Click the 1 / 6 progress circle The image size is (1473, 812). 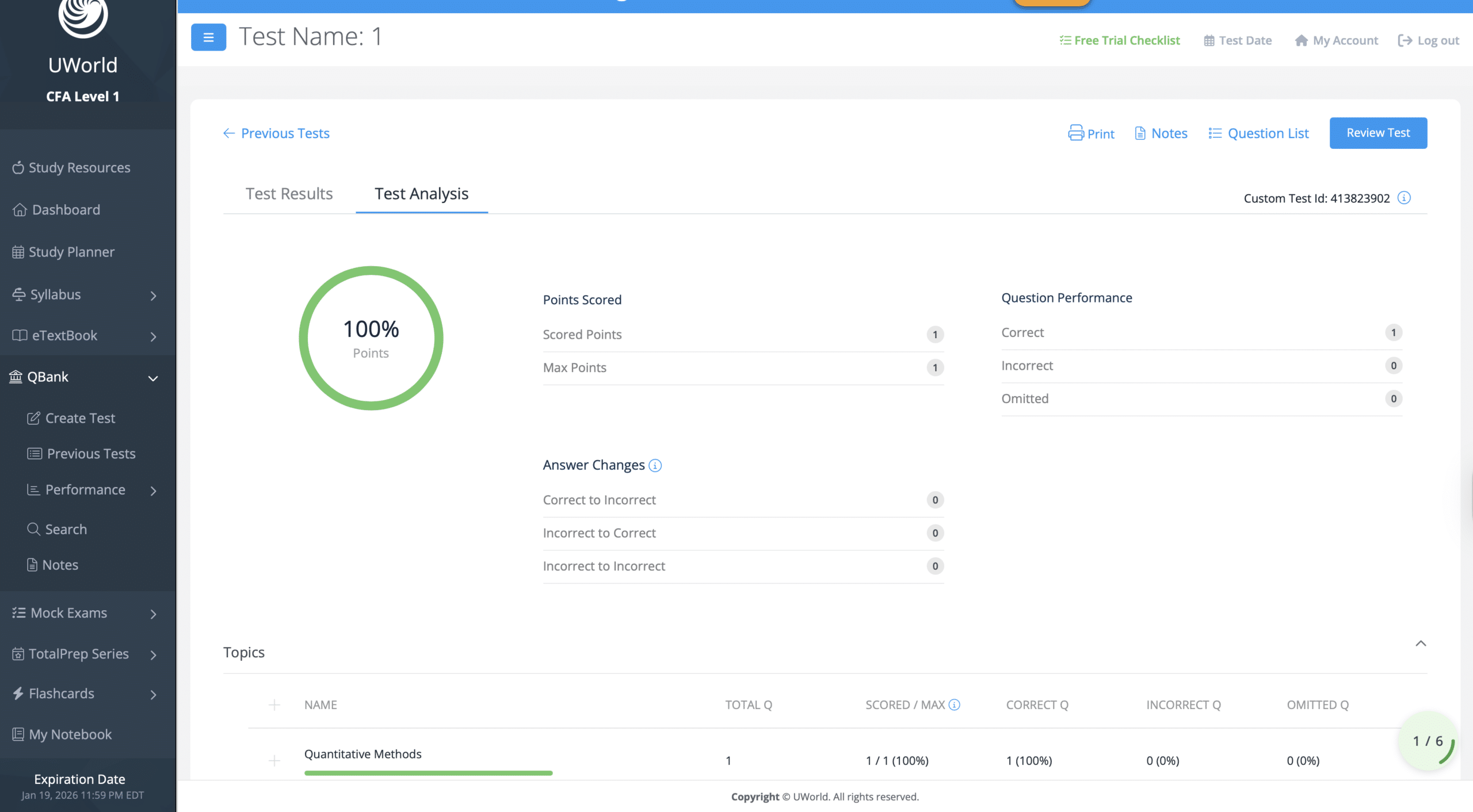pos(1428,741)
